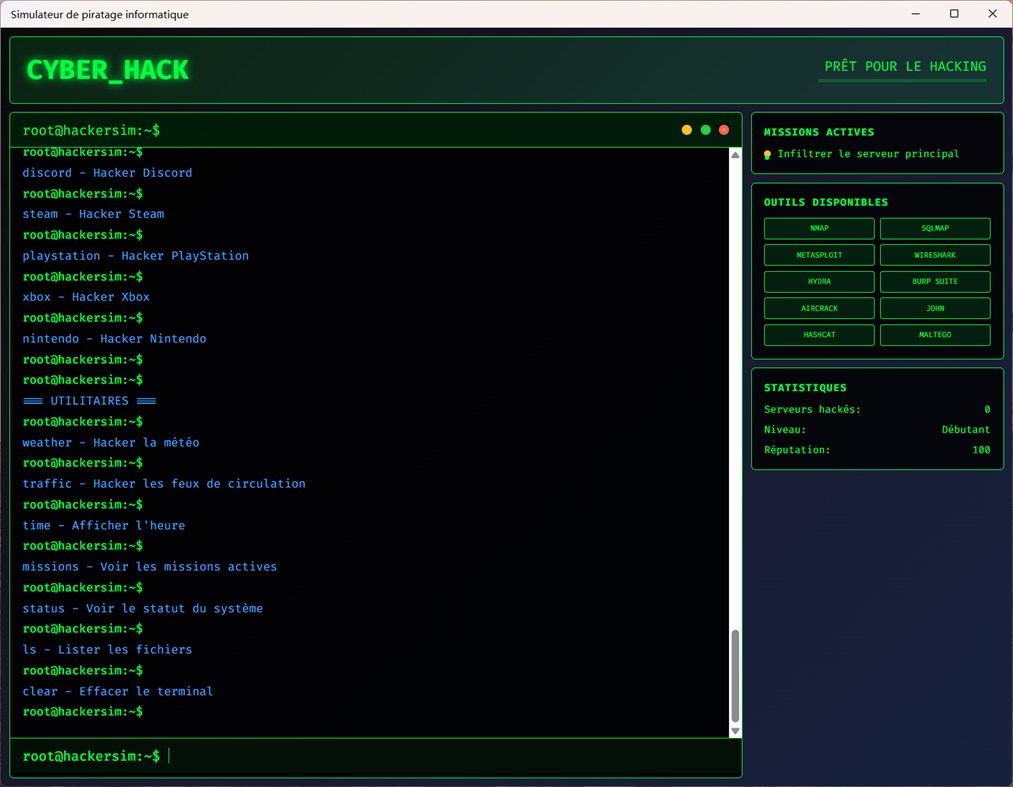This screenshot has height=787, width=1013.
Task: Launch the HYDRA cracking tool
Action: 818,281
